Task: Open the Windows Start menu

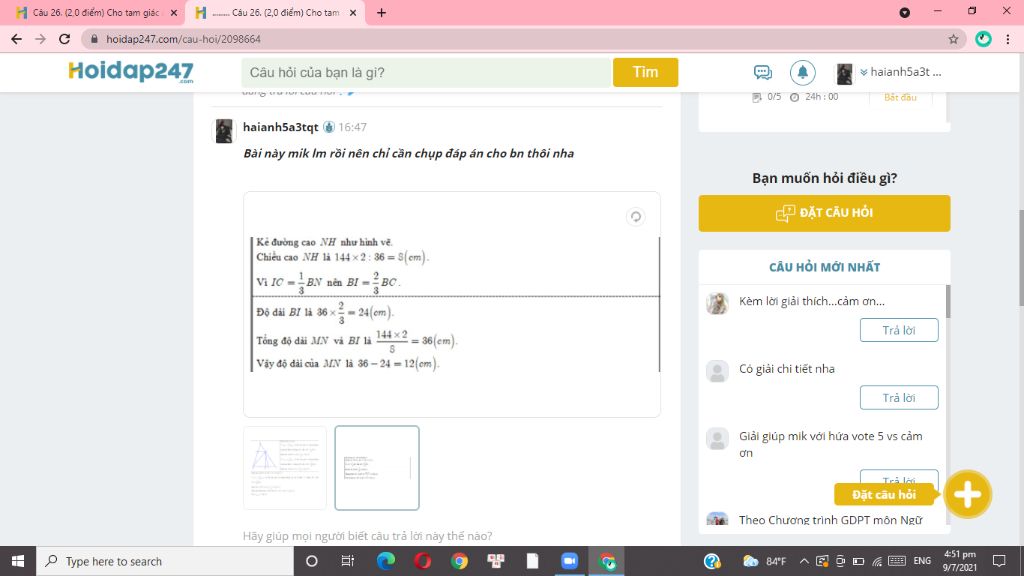Action: [x=18, y=561]
